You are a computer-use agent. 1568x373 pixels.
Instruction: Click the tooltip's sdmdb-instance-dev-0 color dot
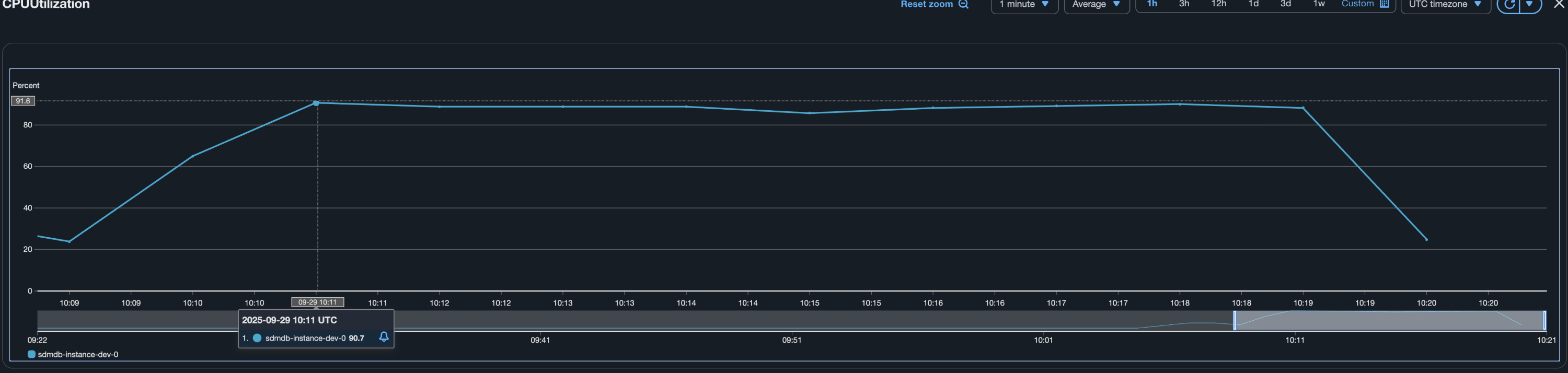coord(257,339)
